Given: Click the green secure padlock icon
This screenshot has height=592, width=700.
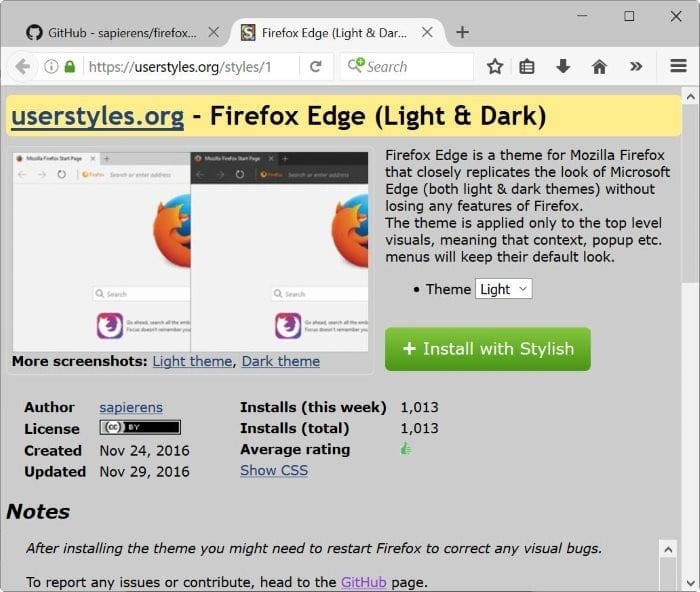Looking at the screenshot, I should coord(70,67).
